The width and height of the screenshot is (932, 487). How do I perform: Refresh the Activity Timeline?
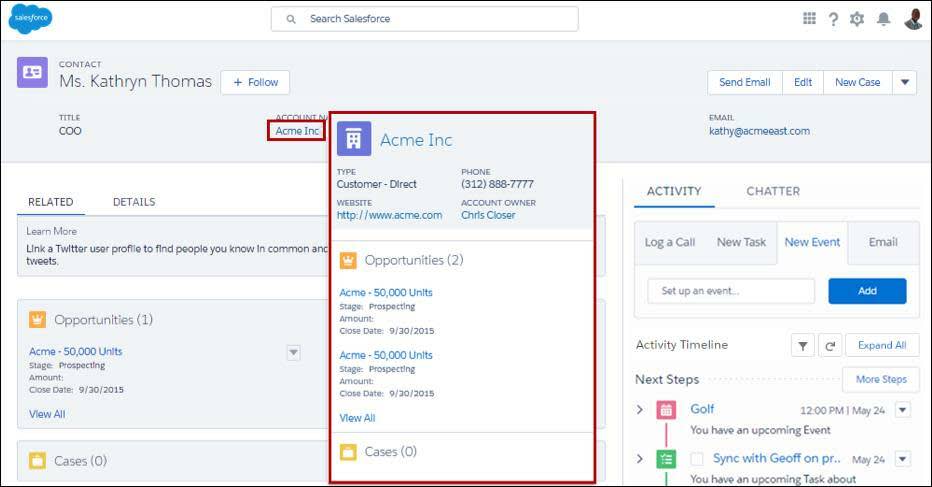pyautogui.click(x=830, y=345)
